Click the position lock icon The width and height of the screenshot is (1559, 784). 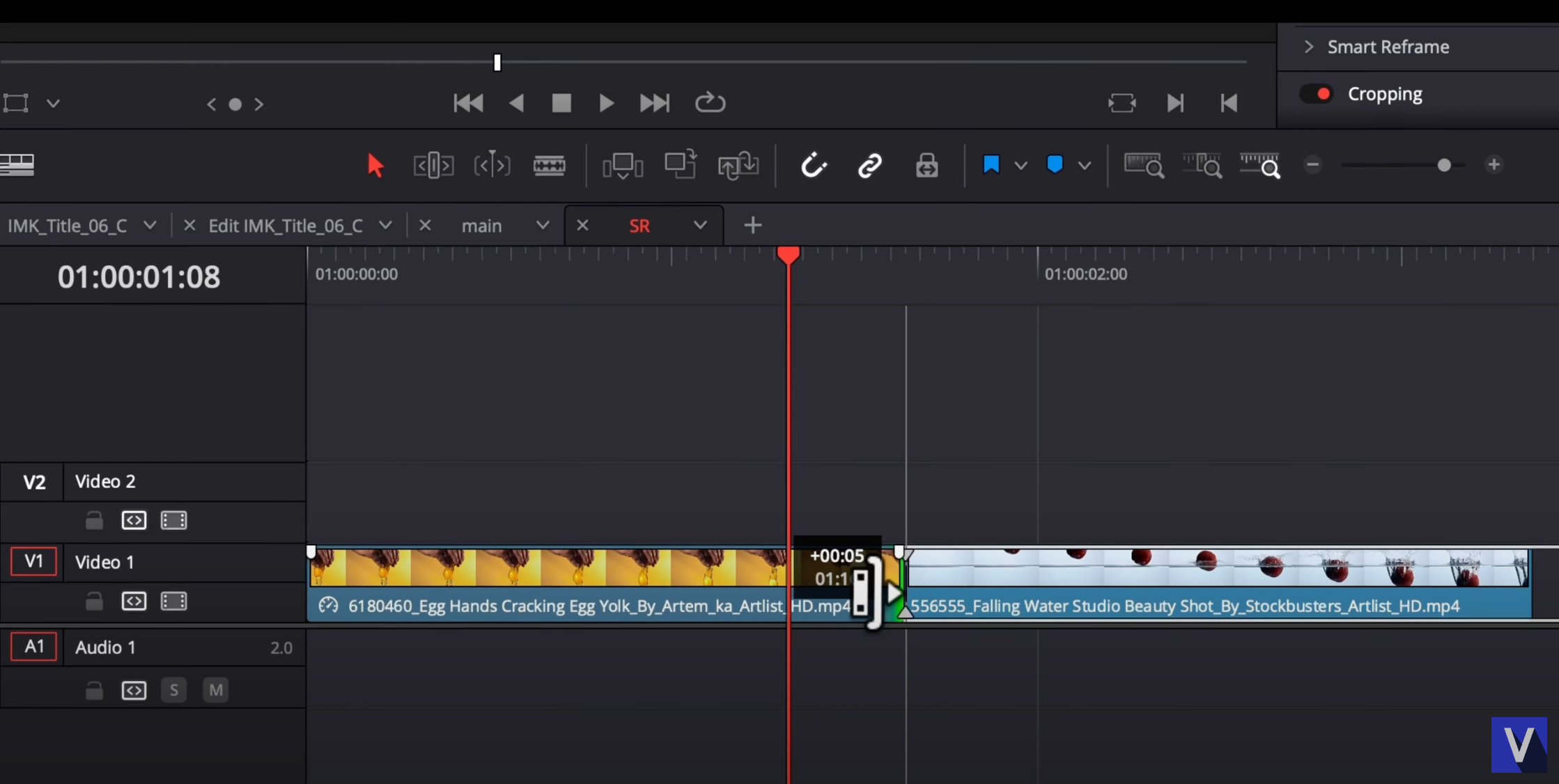coord(926,166)
